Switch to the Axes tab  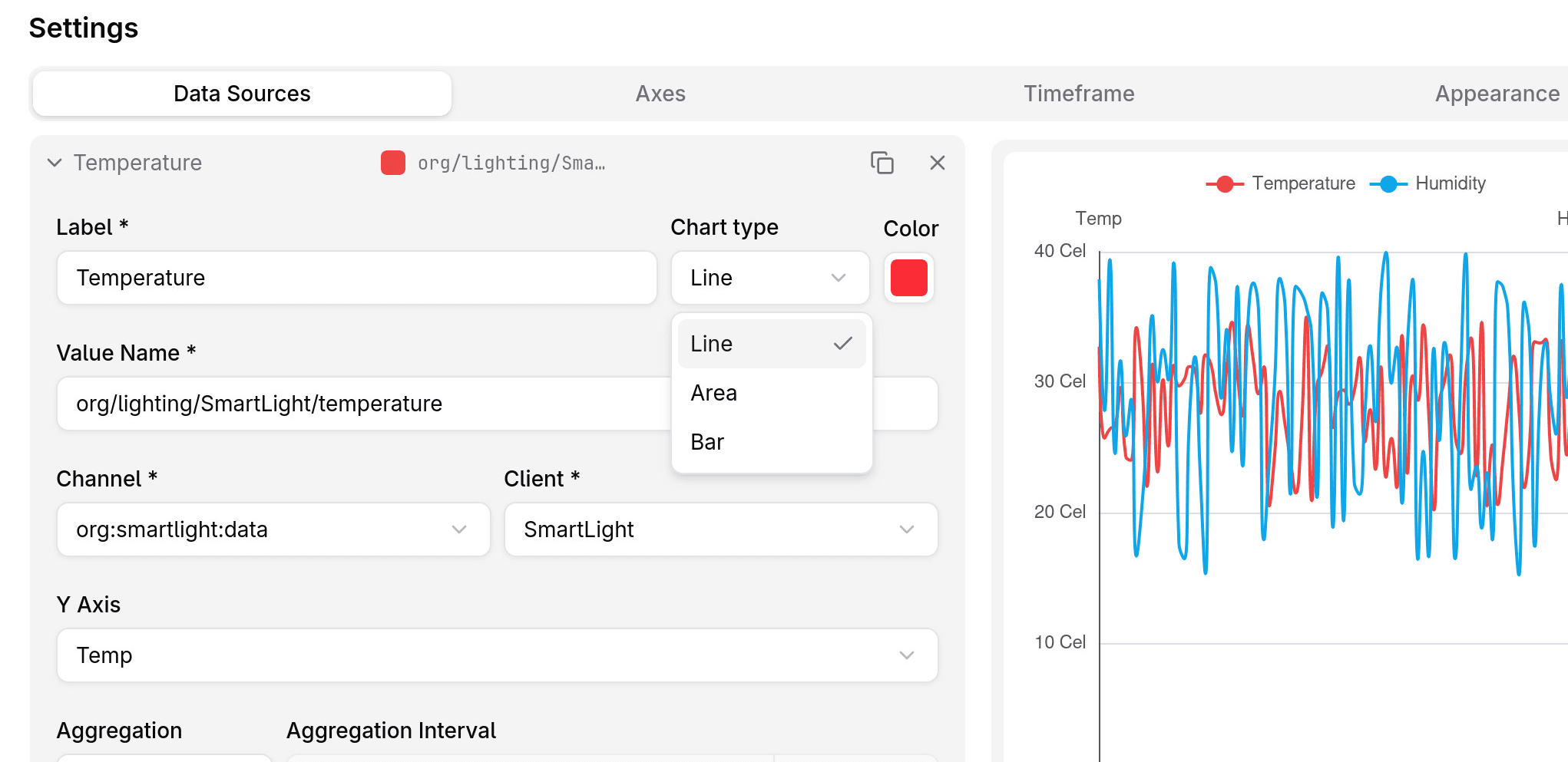[x=660, y=93]
